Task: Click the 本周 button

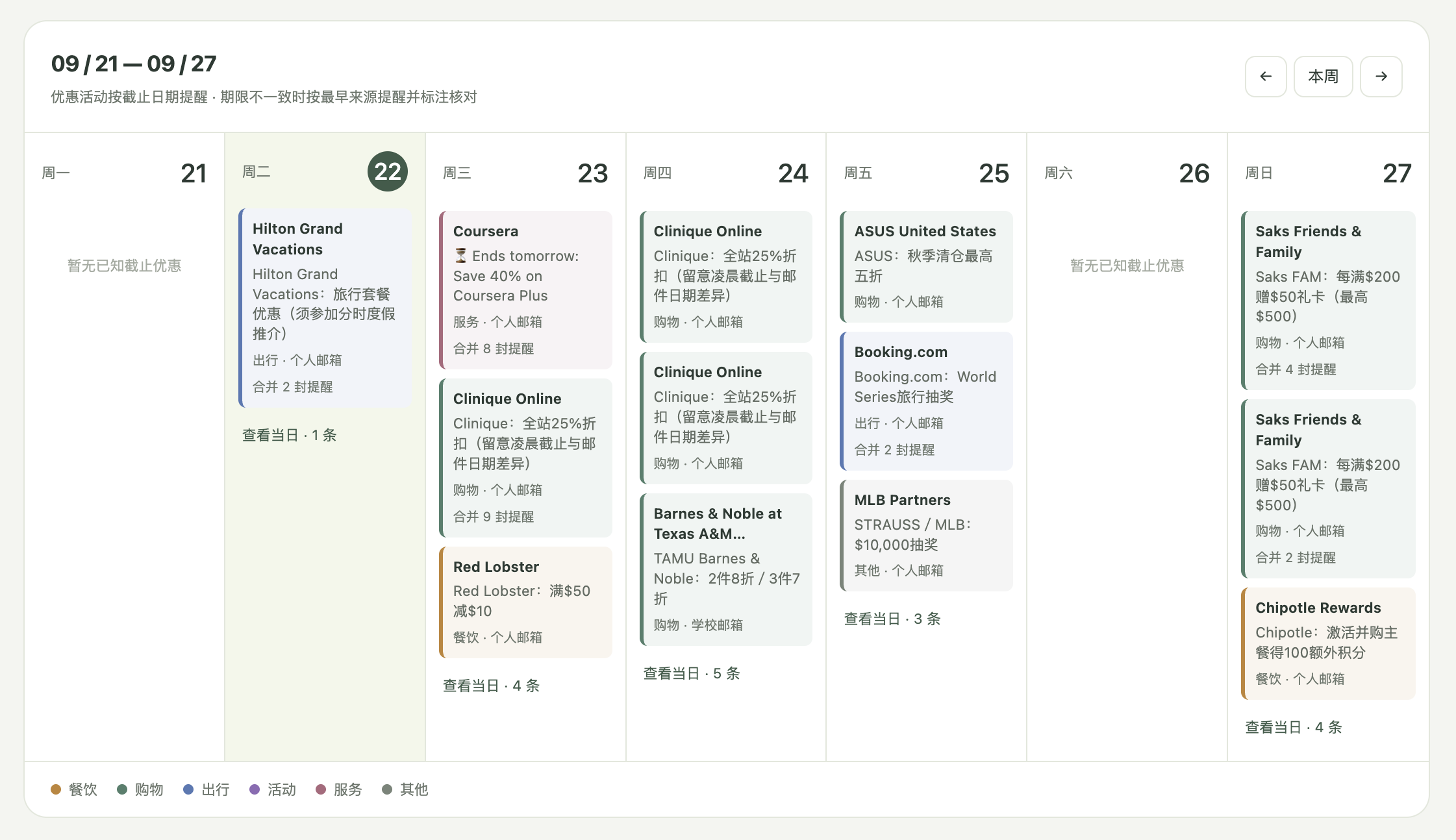Action: pos(1323,77)
